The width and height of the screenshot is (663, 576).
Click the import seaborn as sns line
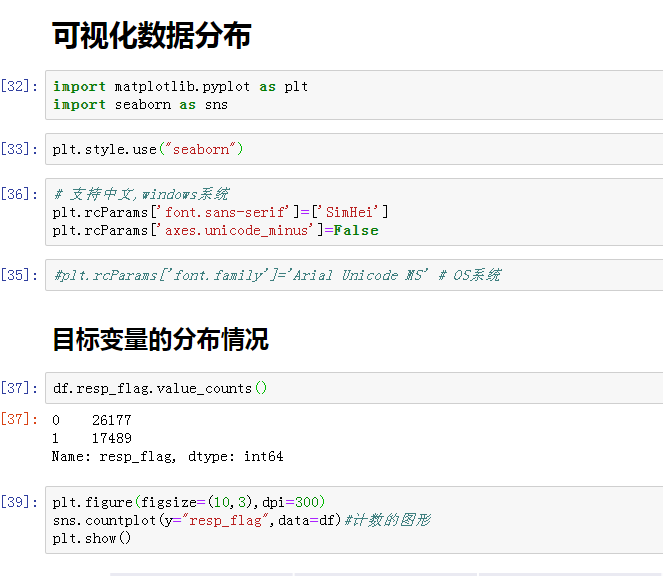pyautogui.click(x=140, y=105)
